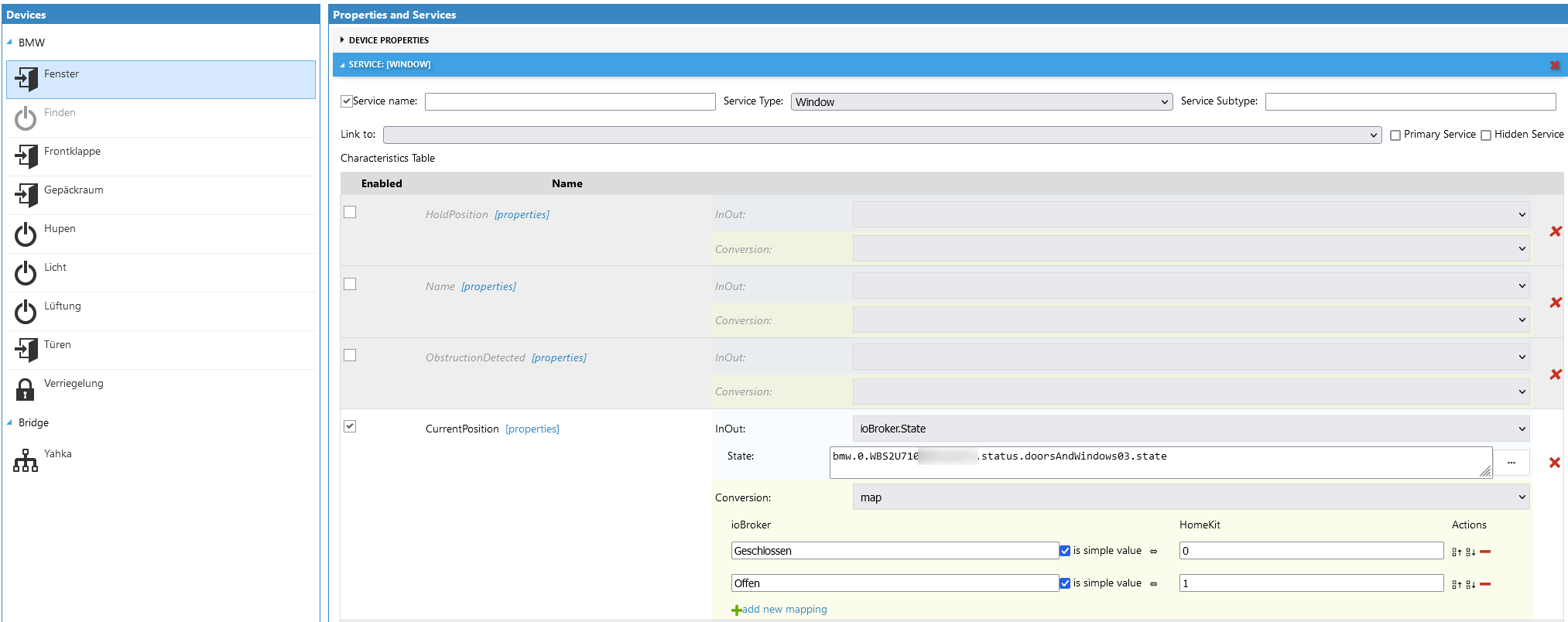This screenshot has height=622, width=1568.
Task: Open the CurrentPosition Conversion map dropdown
Action: click(x=1191, y=497)
